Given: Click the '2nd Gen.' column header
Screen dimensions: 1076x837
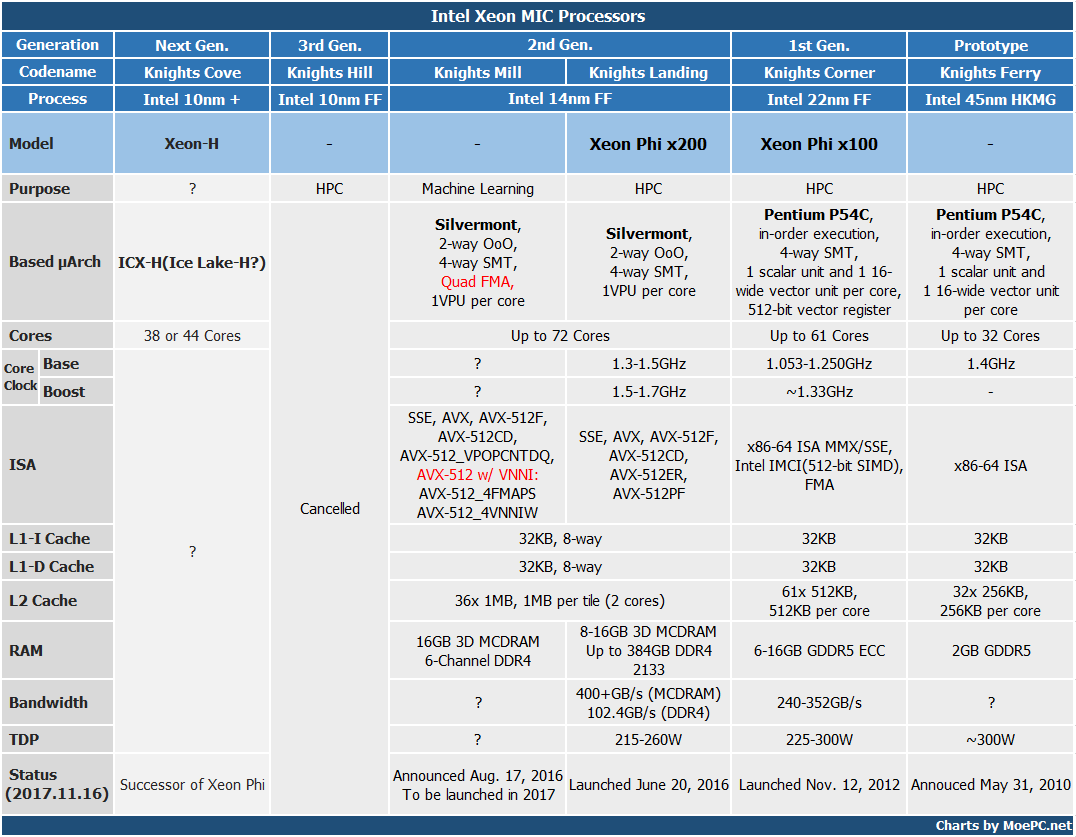Looking at the screenshot, I should click(560, 45).
